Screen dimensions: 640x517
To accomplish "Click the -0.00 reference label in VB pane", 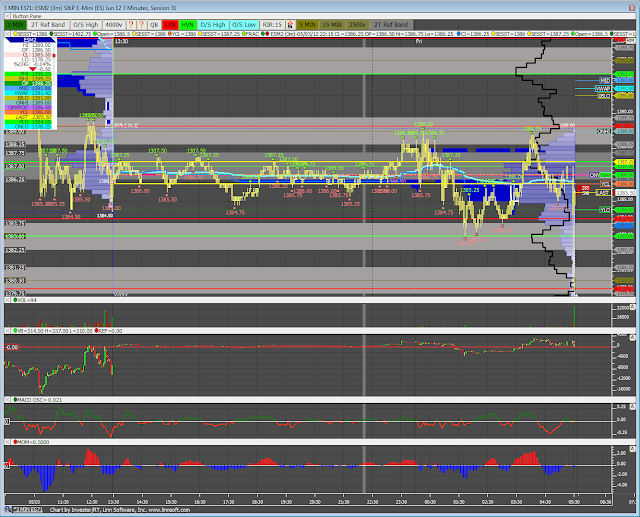I will [x=11, y=347].
